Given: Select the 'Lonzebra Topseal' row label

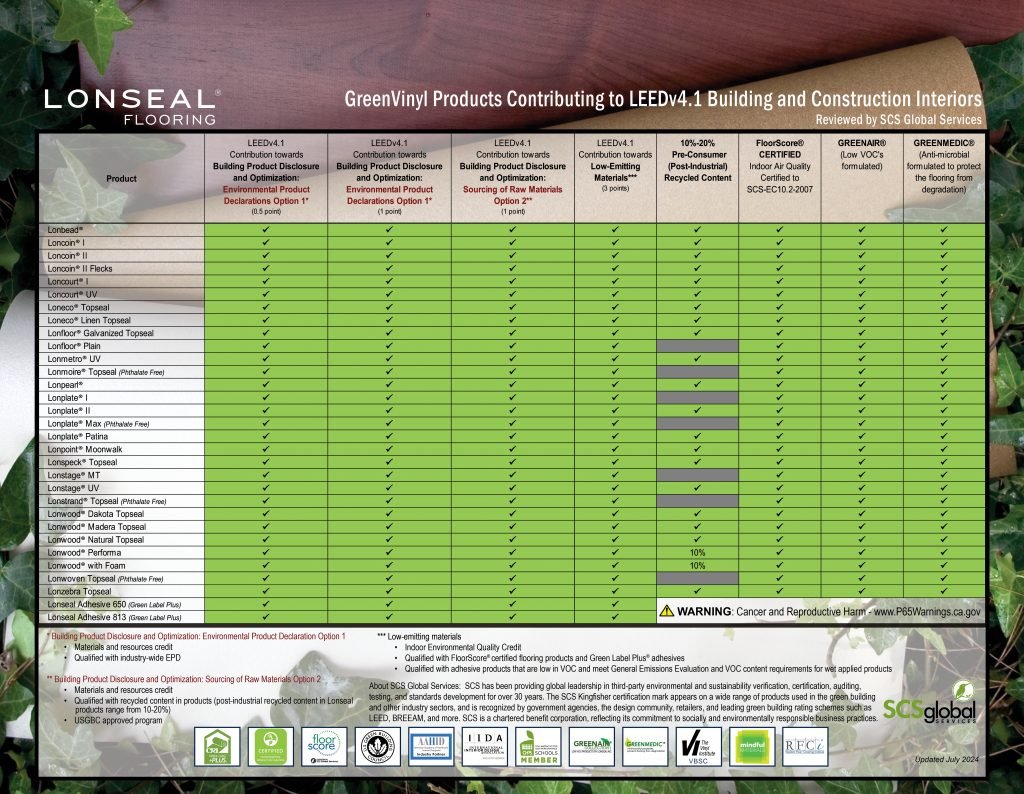Looking at the screenshot, I should click(79, 592).
